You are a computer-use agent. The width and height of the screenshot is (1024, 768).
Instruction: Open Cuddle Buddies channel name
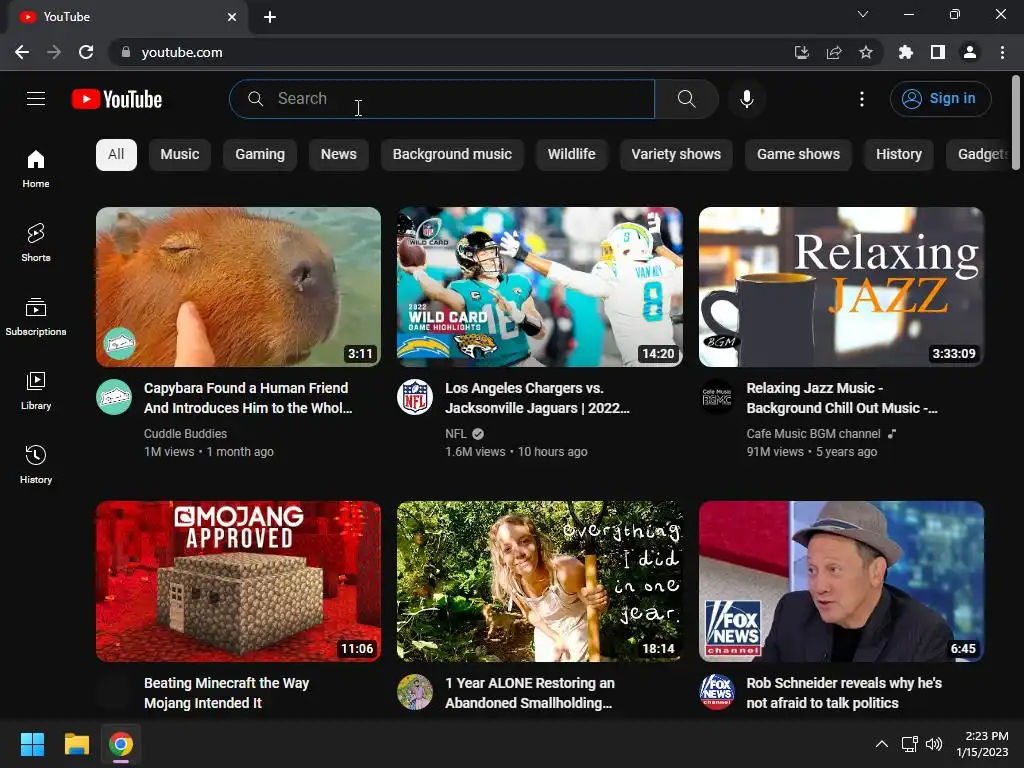point(185,434)
